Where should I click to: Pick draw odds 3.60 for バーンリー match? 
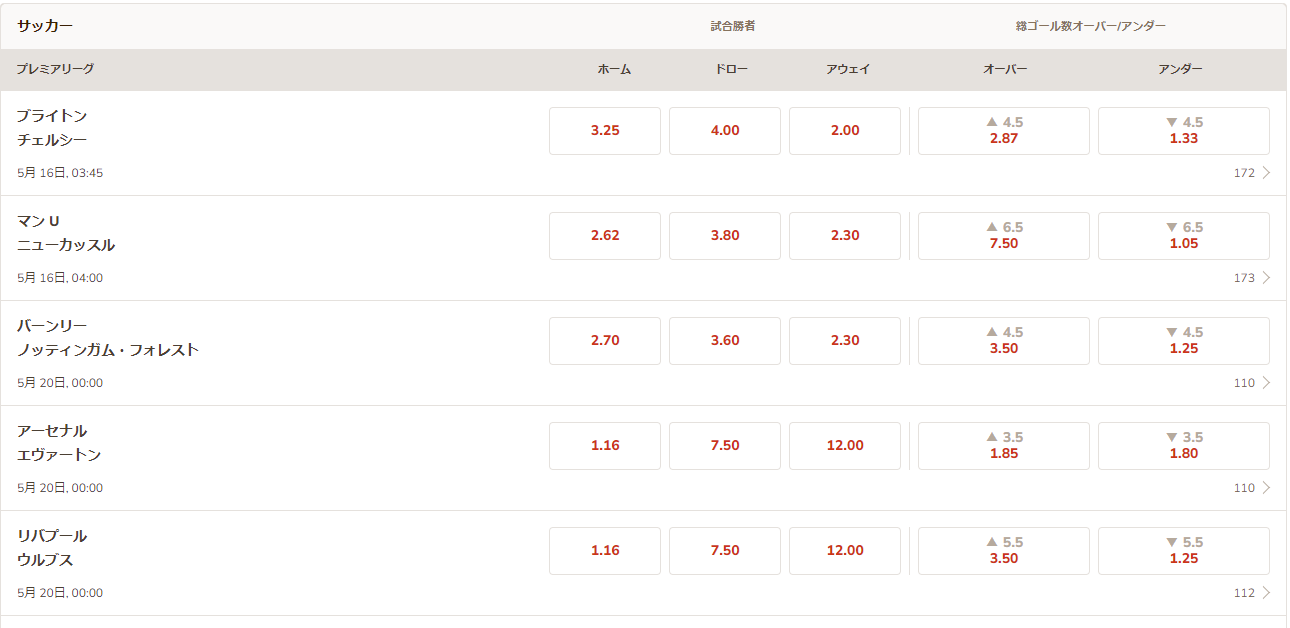tap(725, 341)
